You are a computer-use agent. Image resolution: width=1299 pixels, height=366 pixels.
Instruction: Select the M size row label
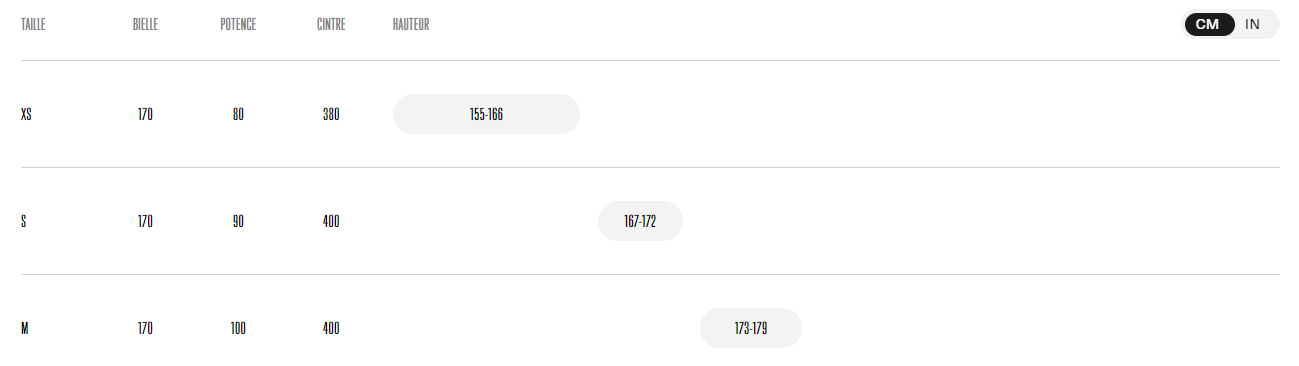(x=25, y=328)
